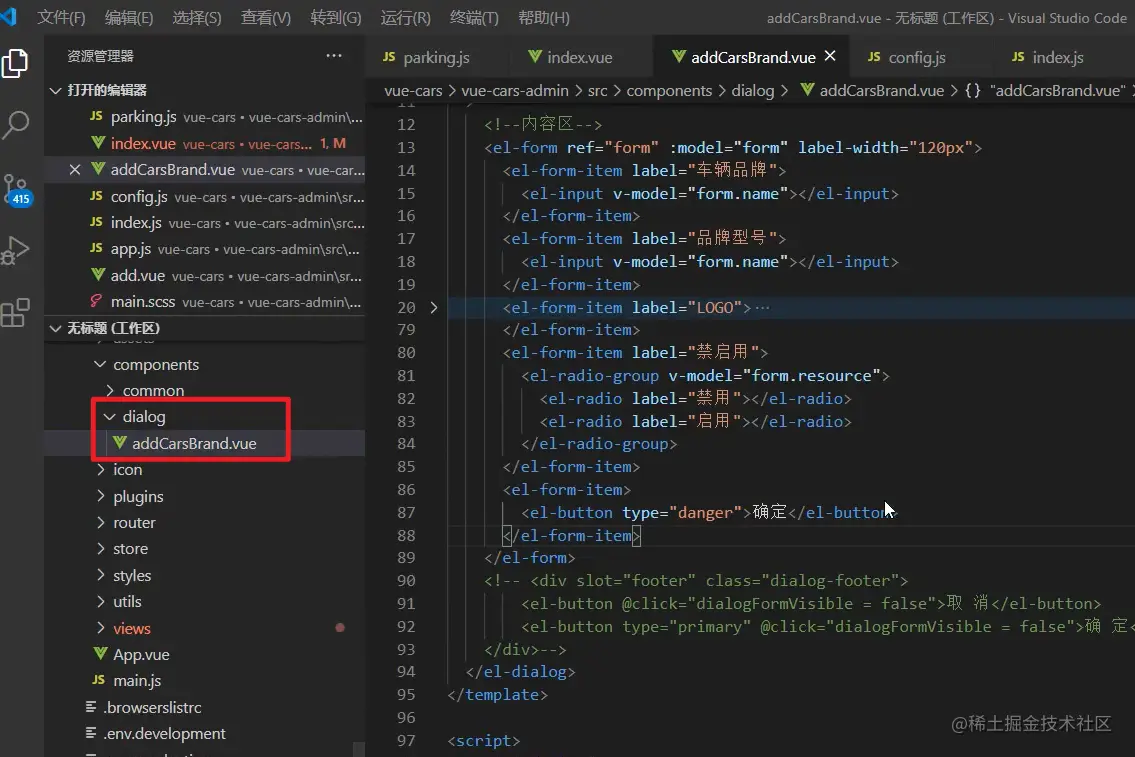
Task: Open app.js from open editors list
Action: click(x=206, y=249)
